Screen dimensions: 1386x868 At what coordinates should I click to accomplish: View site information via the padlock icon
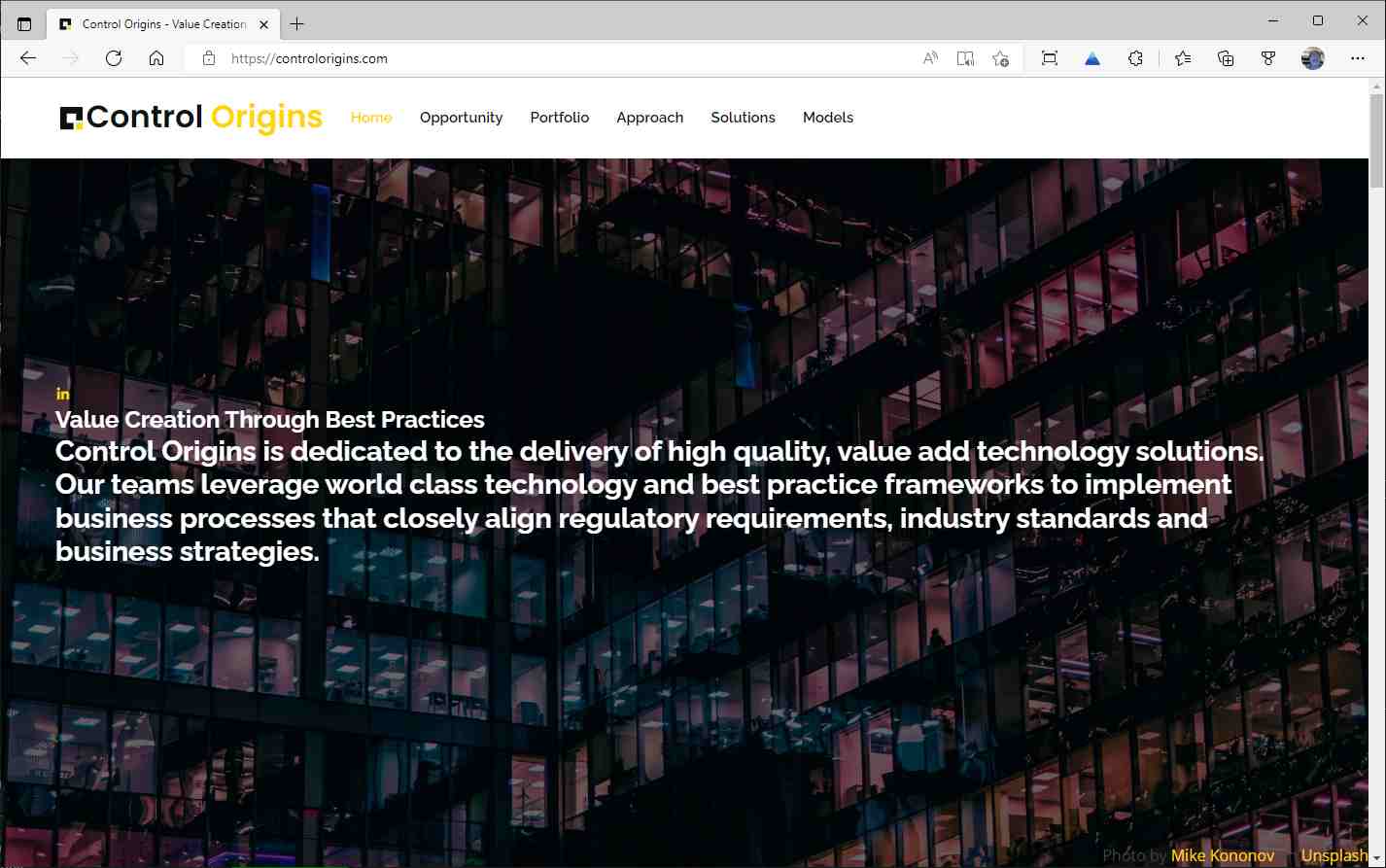point(208,58)
